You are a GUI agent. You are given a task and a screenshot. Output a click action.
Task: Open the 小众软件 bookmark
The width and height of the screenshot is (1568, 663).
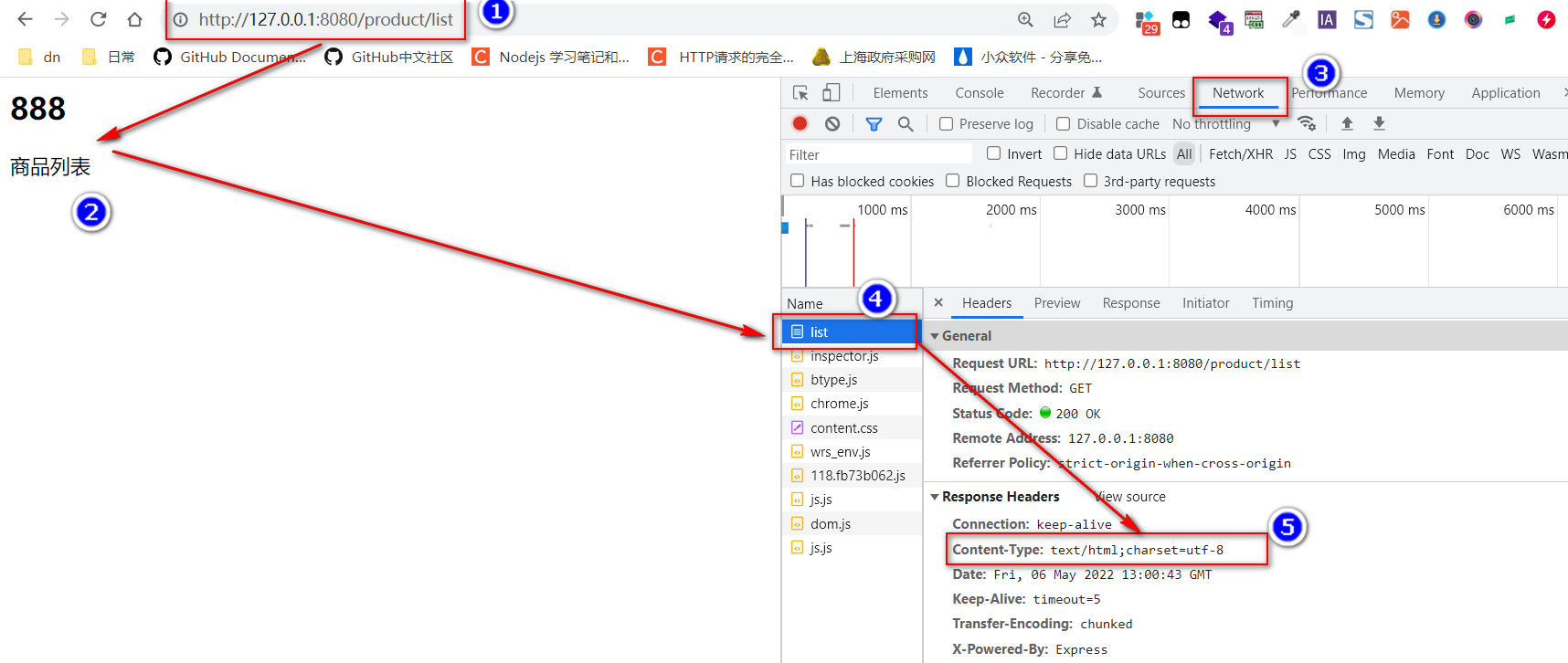1028,57
